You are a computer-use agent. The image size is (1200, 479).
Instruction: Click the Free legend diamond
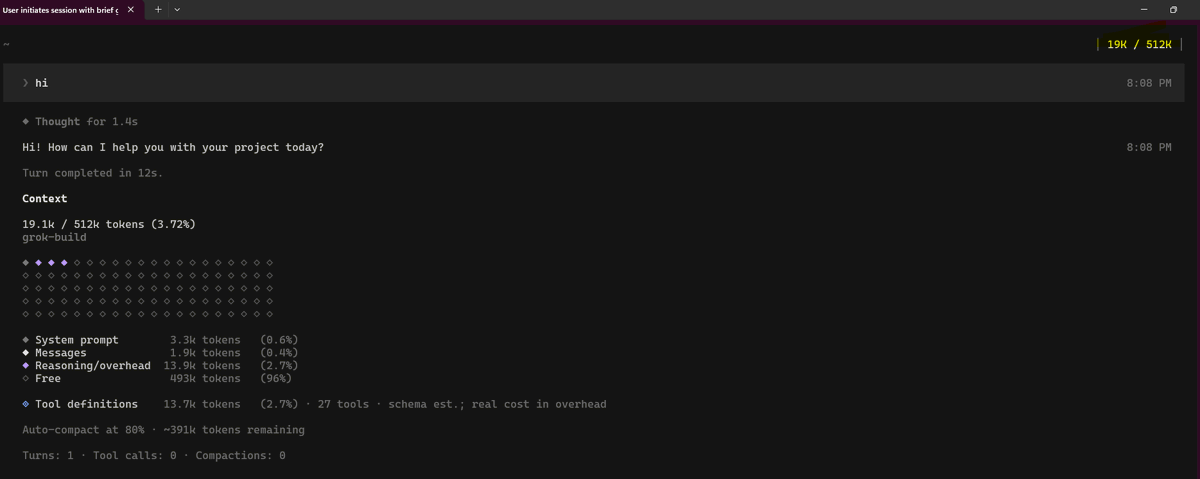(x=26, y=379)
